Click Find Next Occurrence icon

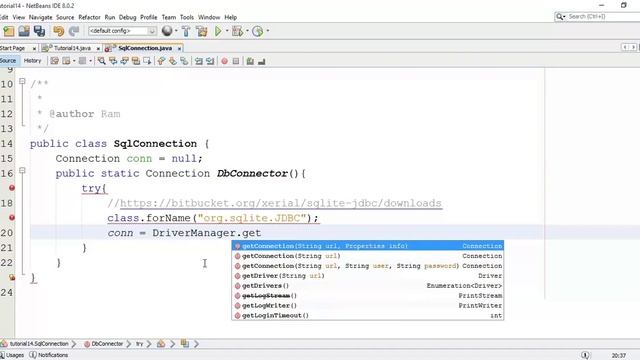click(124, 61)
